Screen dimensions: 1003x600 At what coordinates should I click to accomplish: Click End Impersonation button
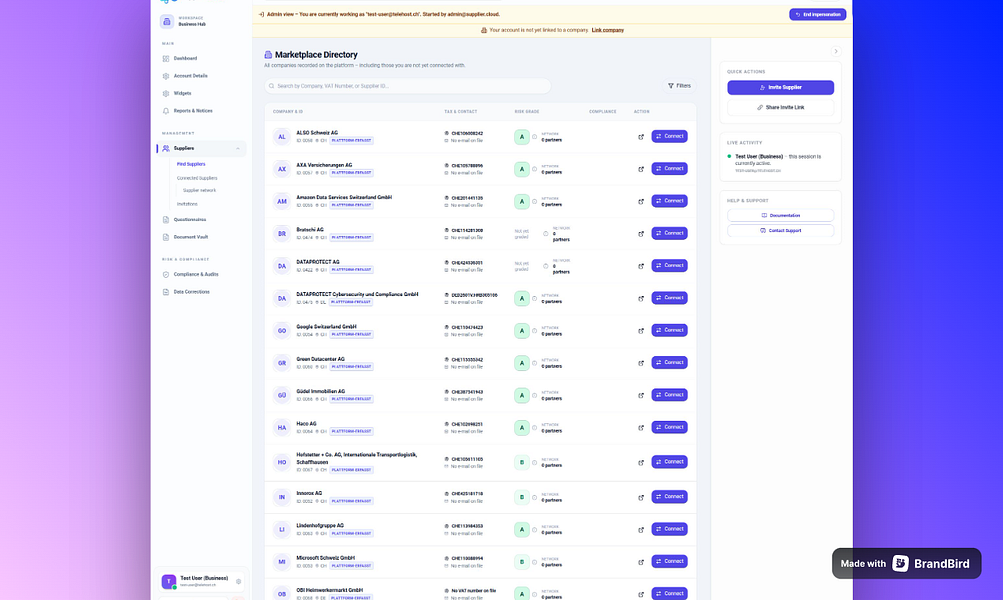[x=817, y=14]
